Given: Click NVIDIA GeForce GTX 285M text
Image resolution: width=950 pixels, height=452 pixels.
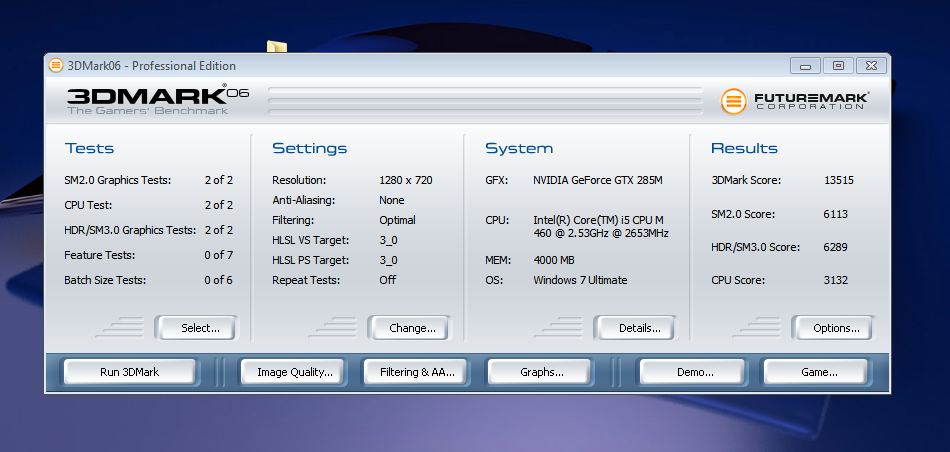Looking at the screenshot, I should (598, 180).
